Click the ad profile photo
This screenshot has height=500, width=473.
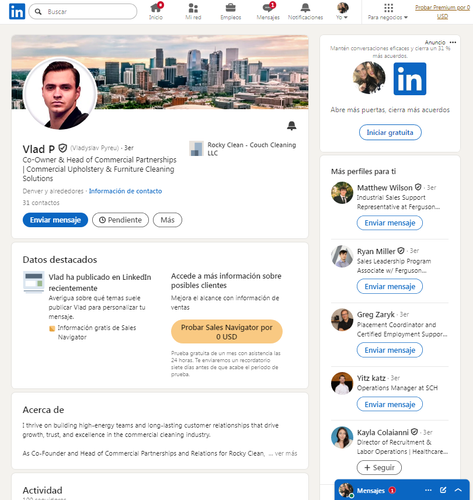coord(369,78)
